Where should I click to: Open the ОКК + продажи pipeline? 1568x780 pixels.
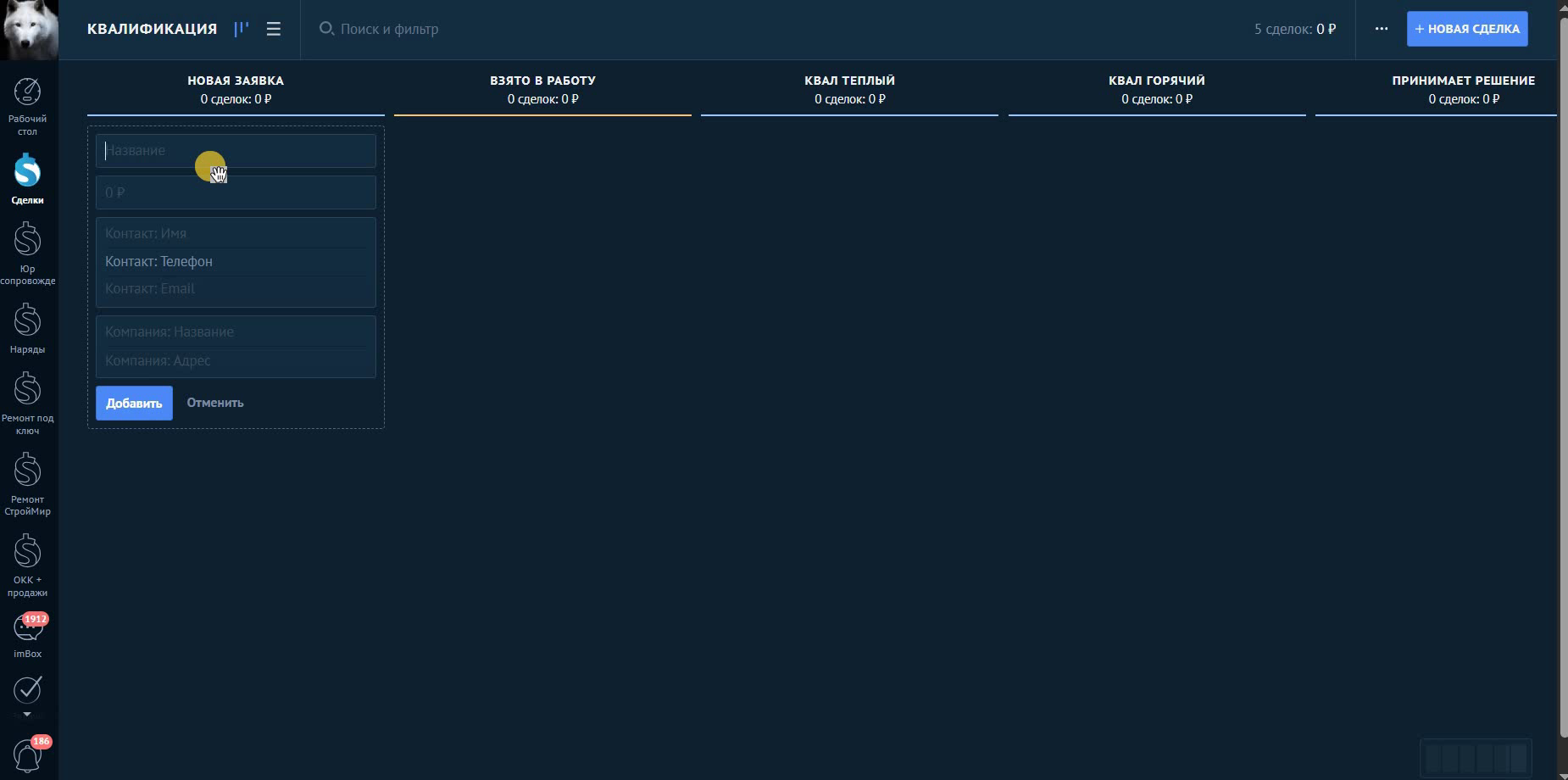point(27,565)
